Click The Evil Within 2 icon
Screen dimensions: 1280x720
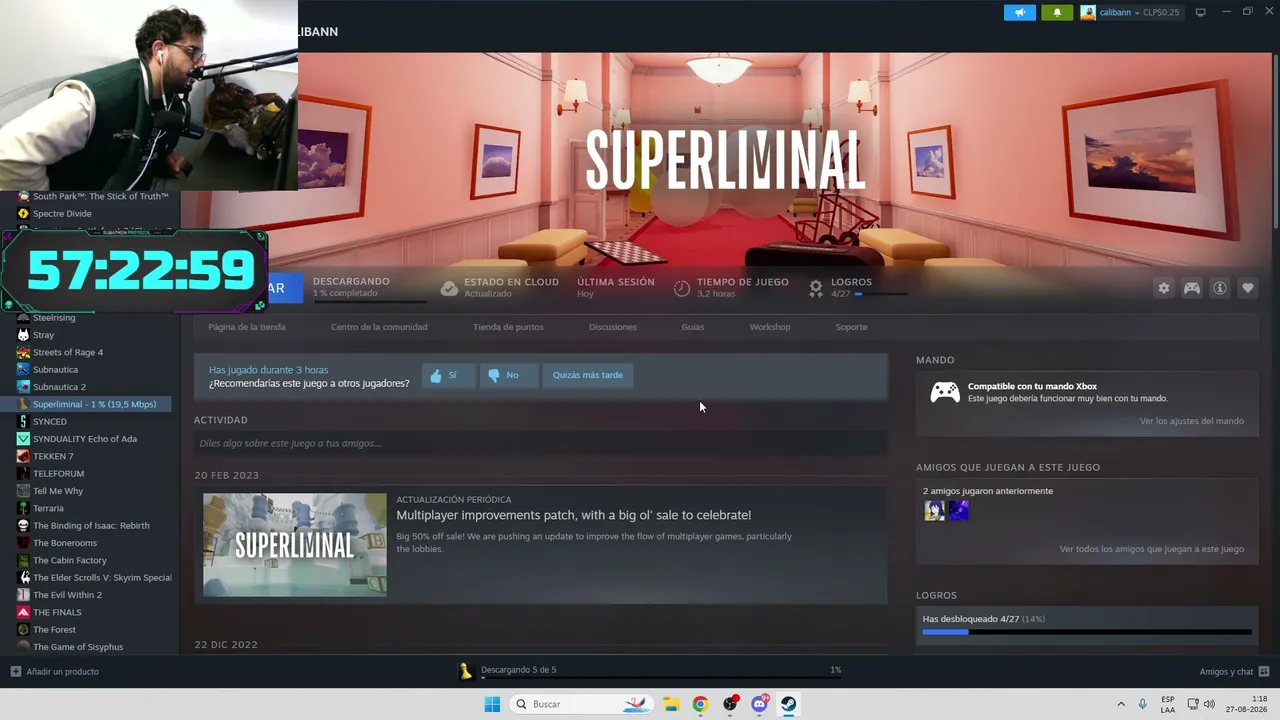pos(23,595)
